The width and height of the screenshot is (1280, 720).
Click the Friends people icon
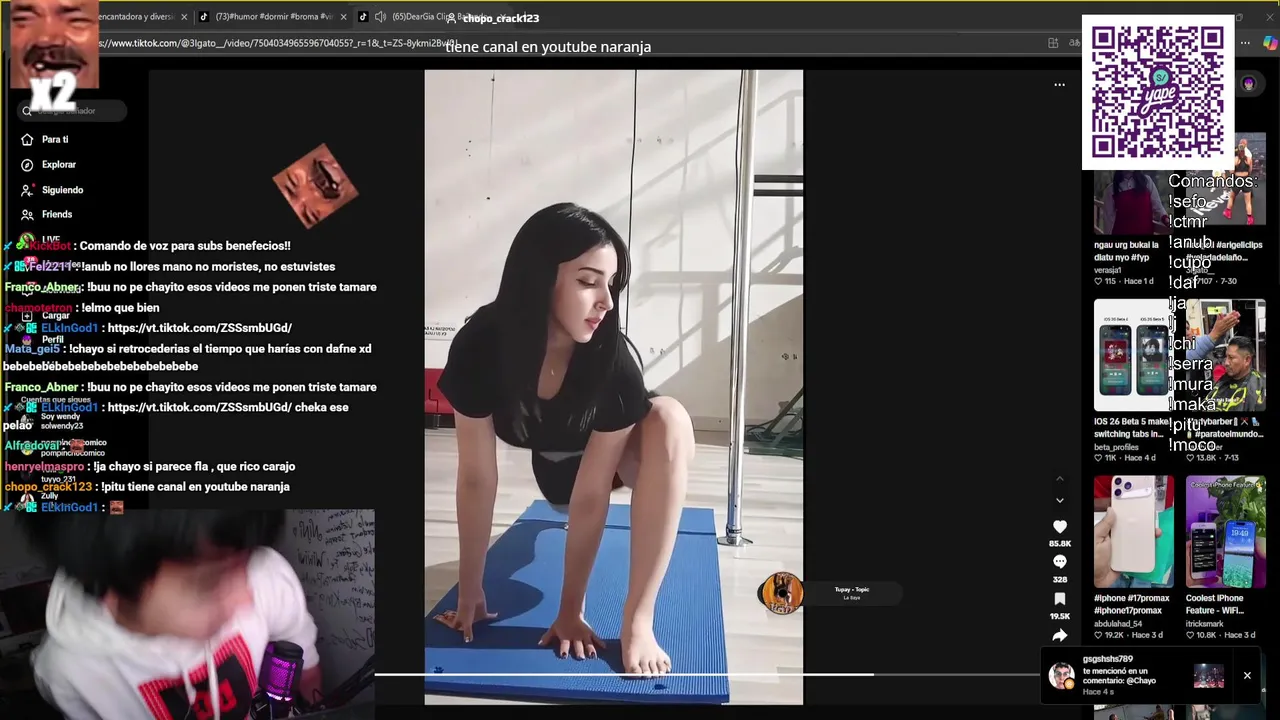(27, 214)
